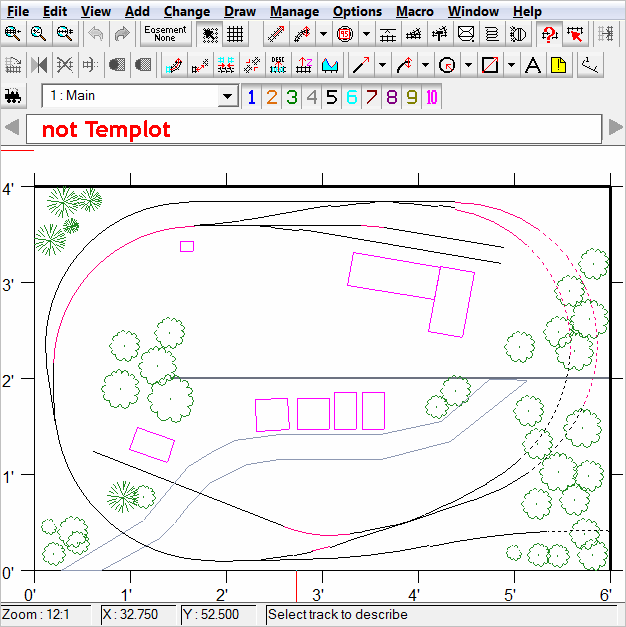Click the 'not Templot' message field
The image size is (626, 627).
click(314, 129)
